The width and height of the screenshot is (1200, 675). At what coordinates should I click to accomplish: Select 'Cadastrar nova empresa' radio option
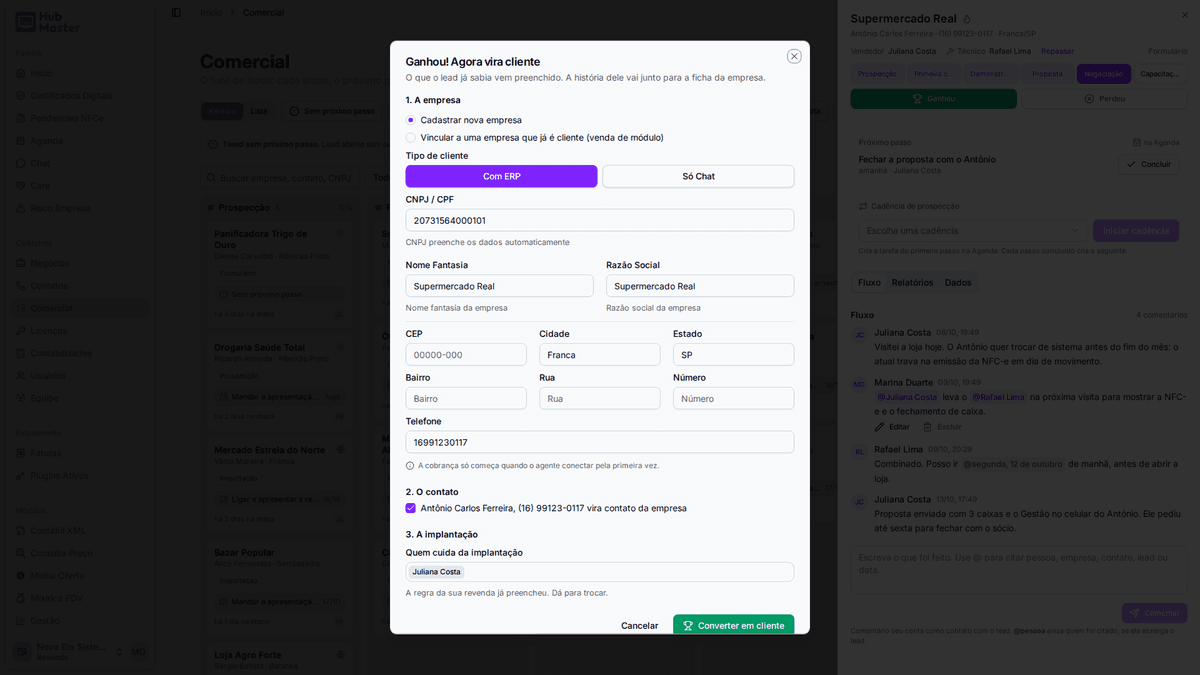point(411,120)
